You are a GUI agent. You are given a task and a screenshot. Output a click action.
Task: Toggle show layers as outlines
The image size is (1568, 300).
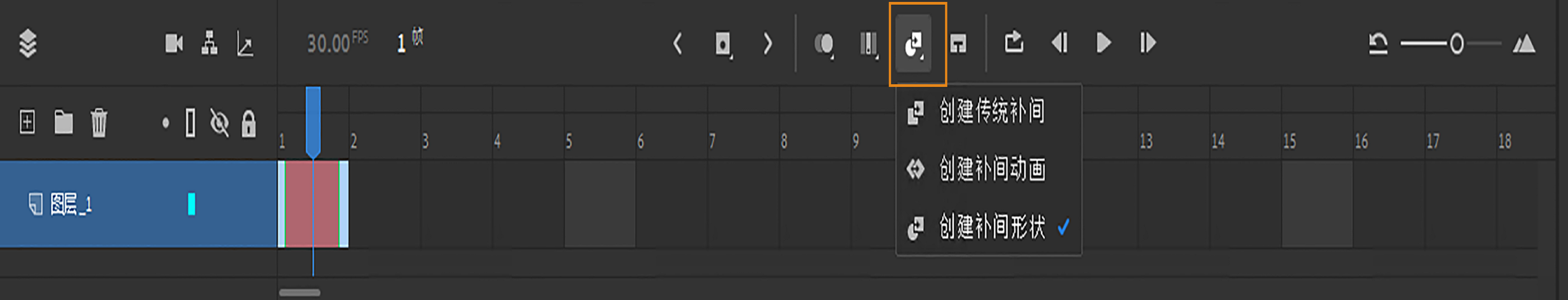point(190,123)
